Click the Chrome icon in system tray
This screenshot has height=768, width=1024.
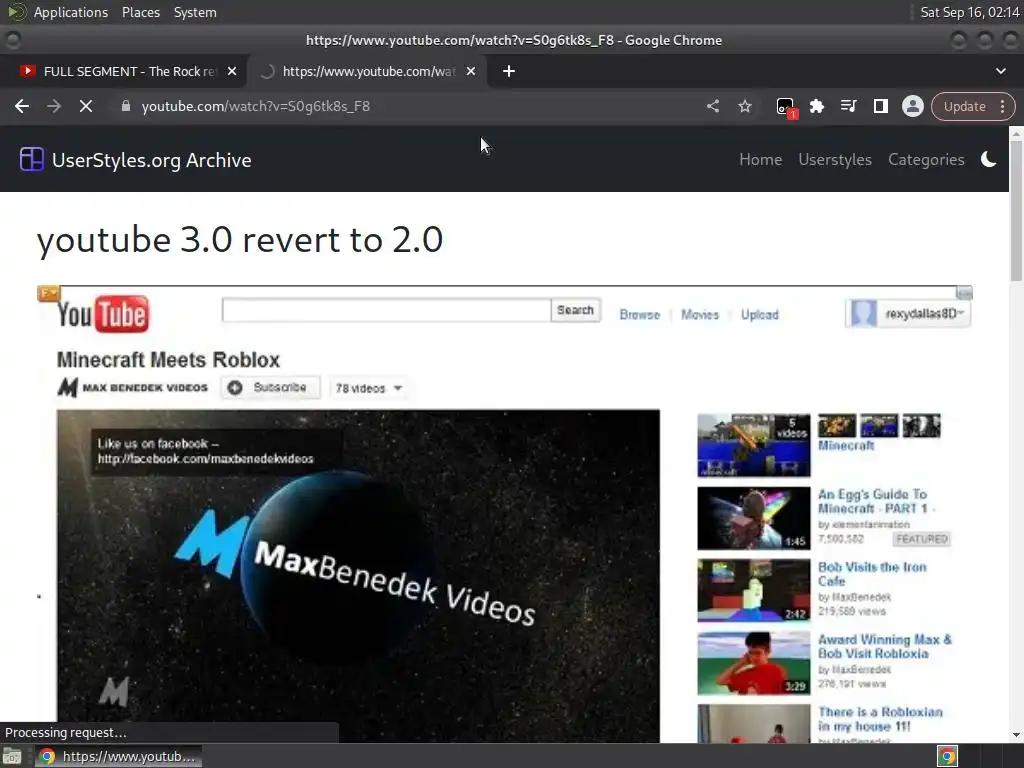pyautogui.click(x=948, y=756)
